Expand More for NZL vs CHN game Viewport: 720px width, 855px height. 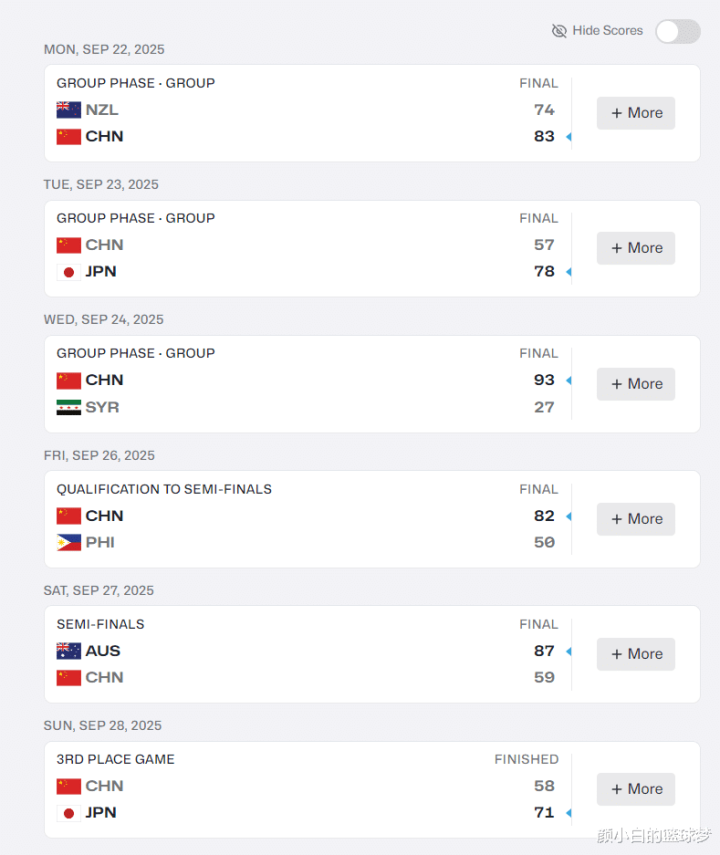coord(636,113)
